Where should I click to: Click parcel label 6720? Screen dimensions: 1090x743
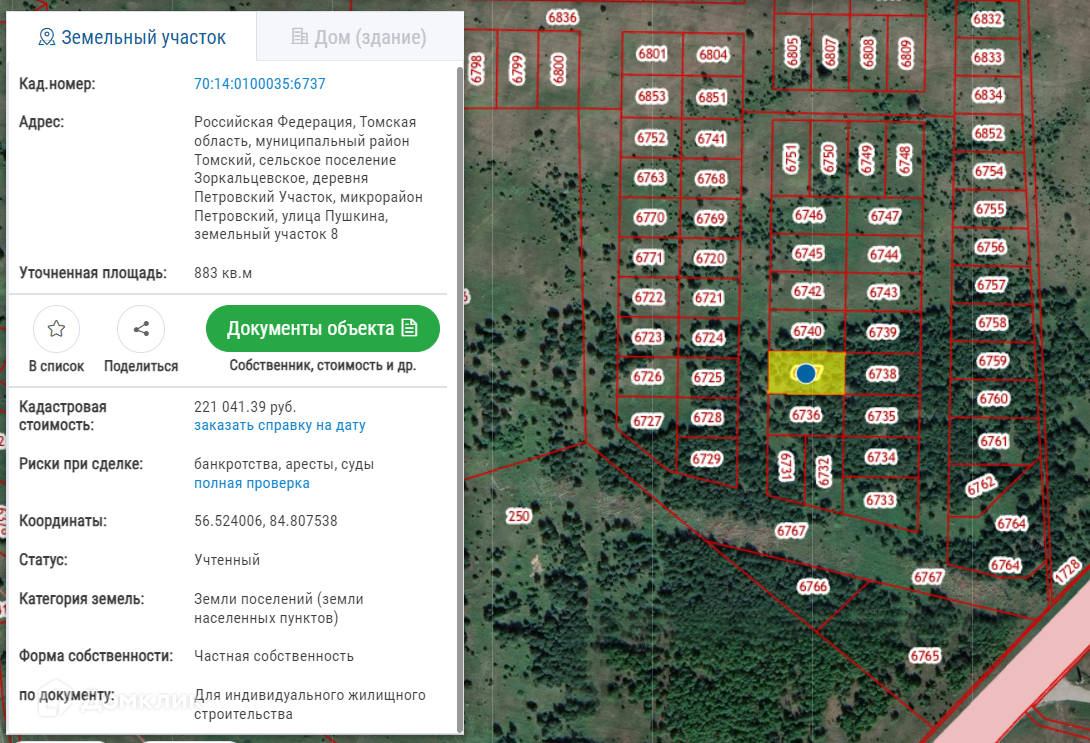click(710, 259)
